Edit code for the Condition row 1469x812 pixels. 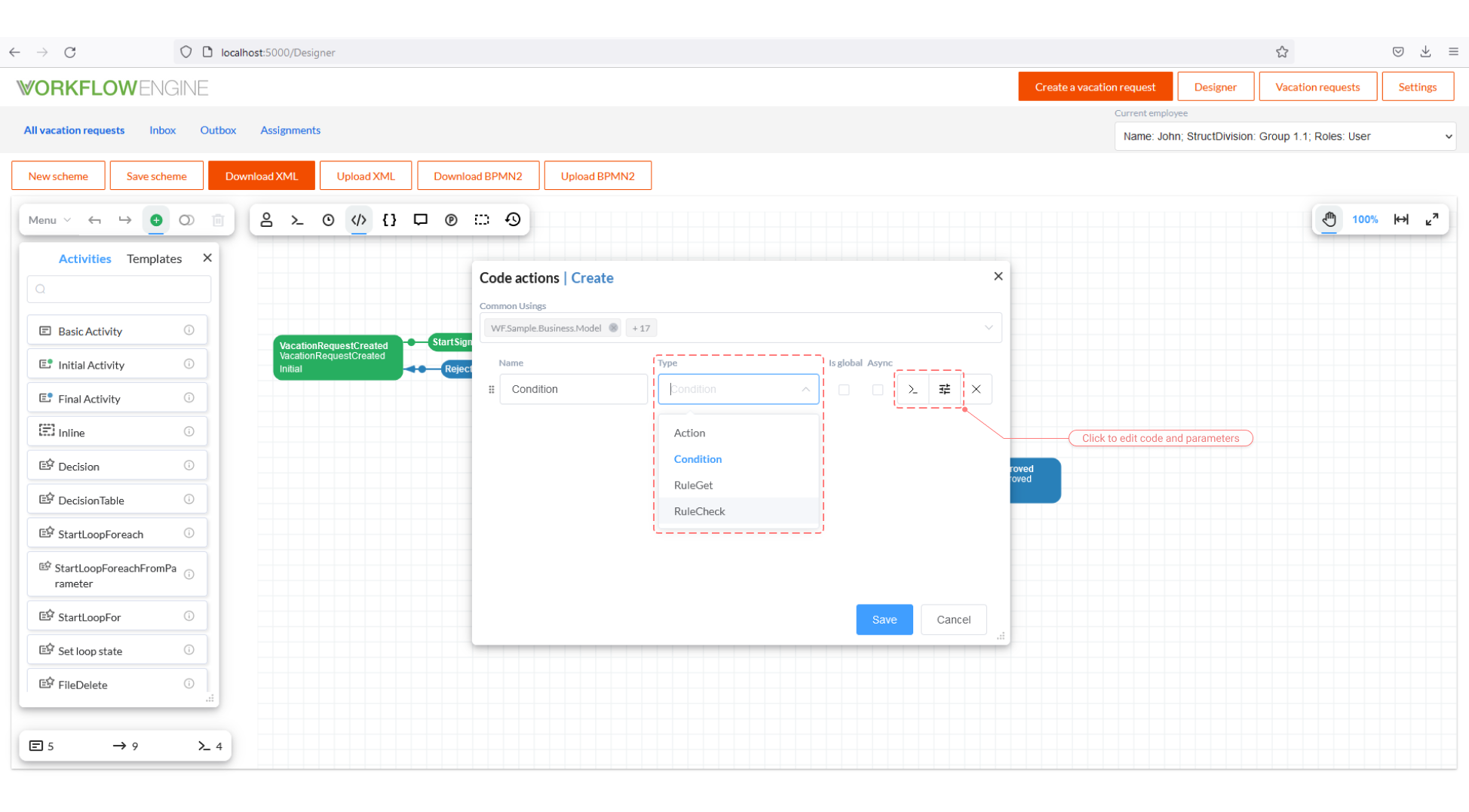[x=912, y=389]
